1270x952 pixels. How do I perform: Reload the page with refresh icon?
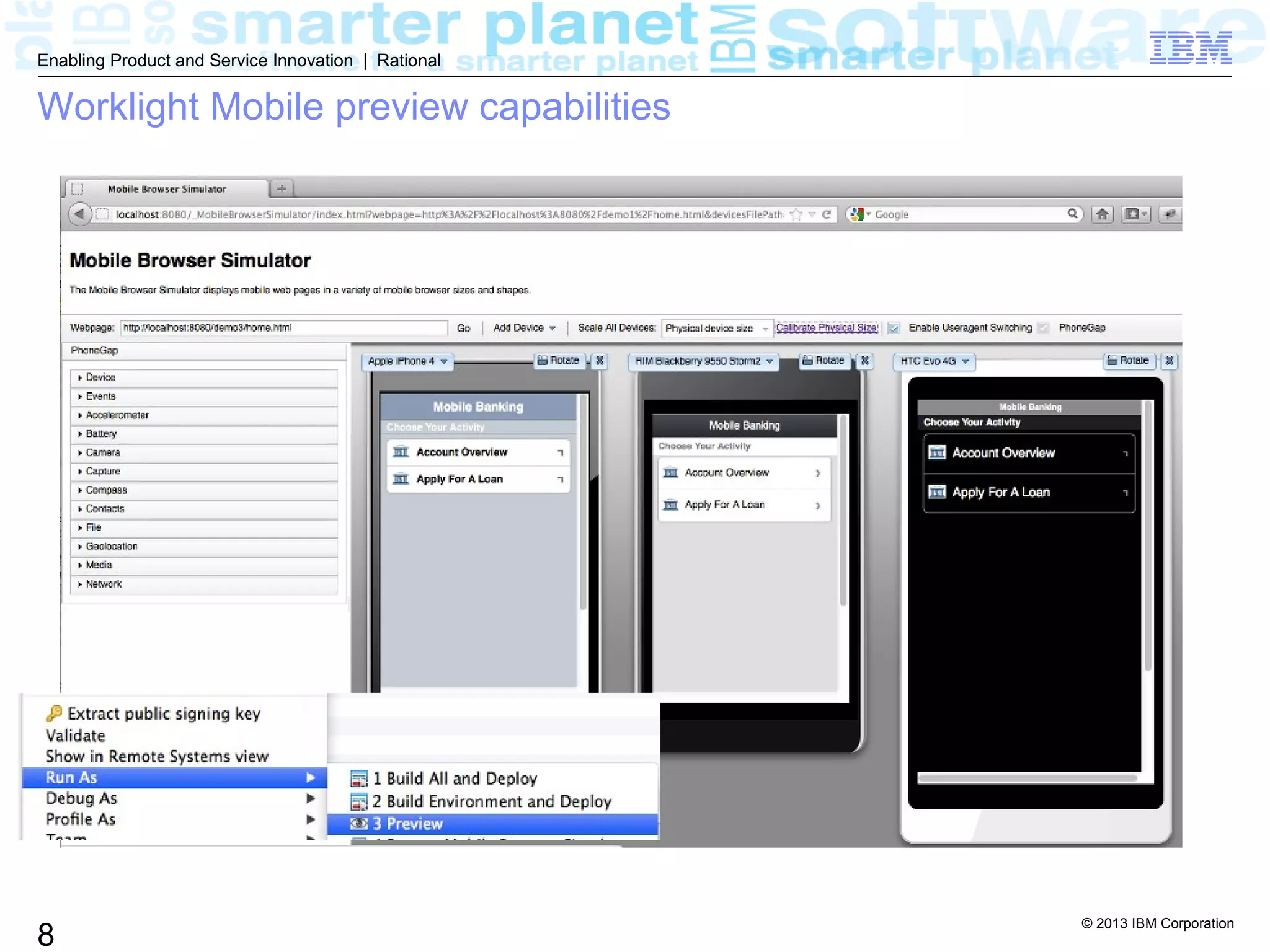(x=827, y=214)
